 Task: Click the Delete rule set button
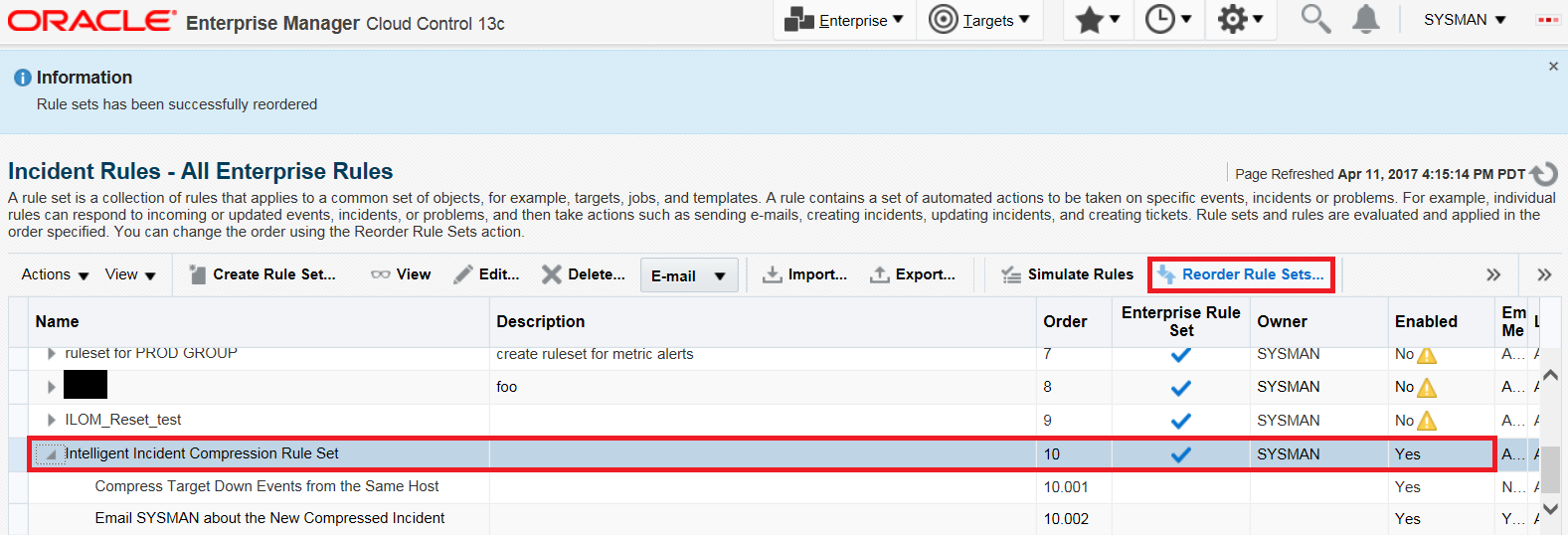point(584,274)
